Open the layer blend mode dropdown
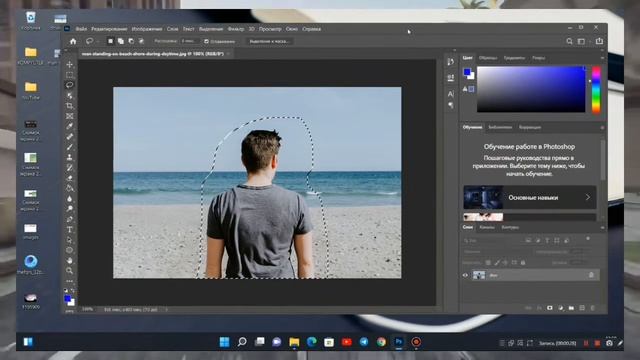The height and width of the screenshot is (360, 640). pos(496,252)
